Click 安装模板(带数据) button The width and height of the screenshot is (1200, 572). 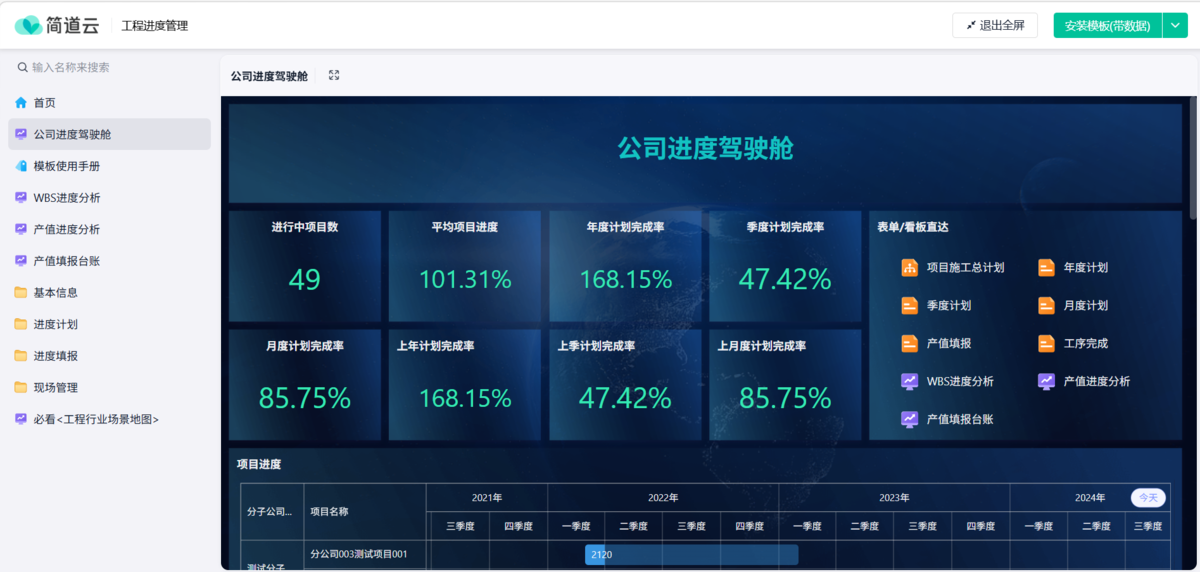(1108, 25)
